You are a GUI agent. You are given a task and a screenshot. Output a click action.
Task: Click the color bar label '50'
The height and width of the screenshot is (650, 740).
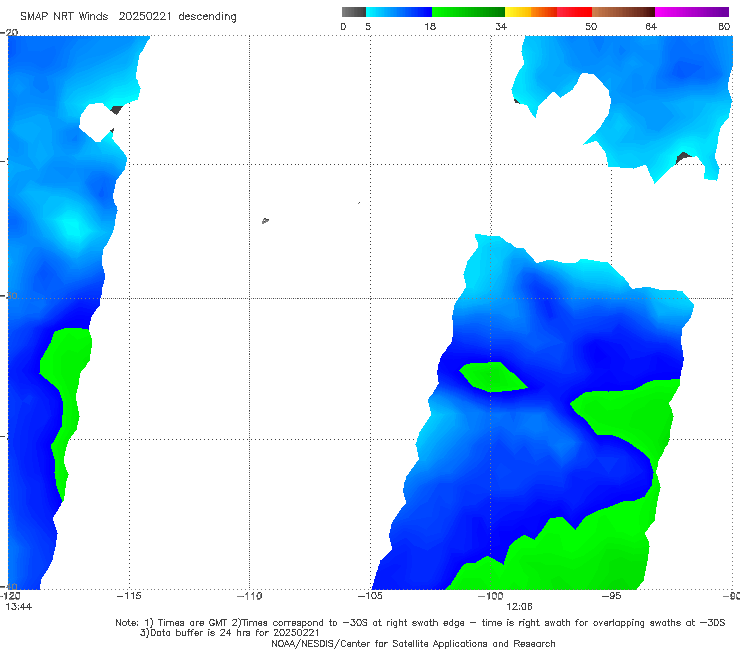pyautogui.click(x=591, y=27)
